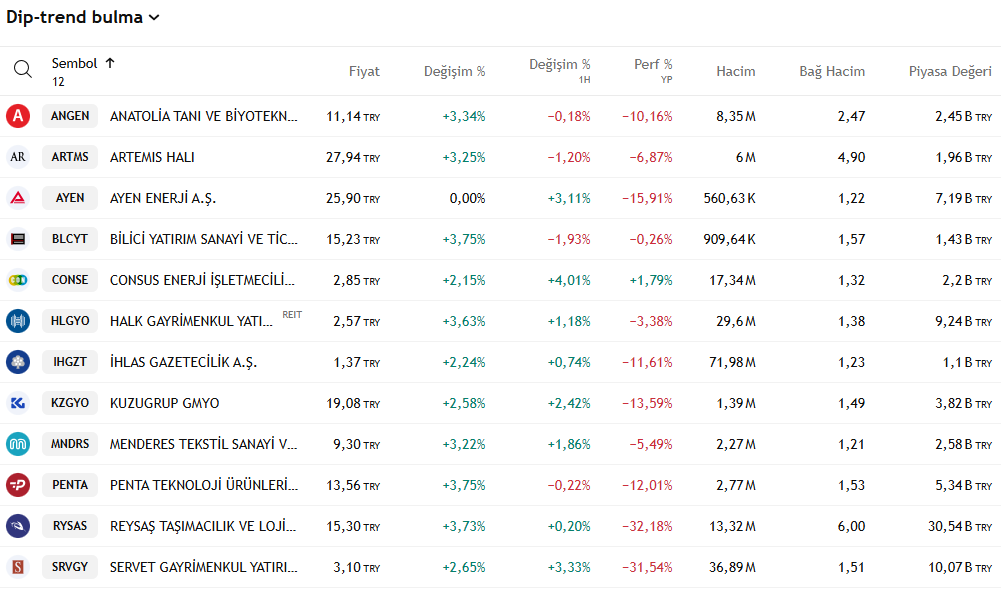
Task: Open the ANGEN ticker symbol
Action: (70, 116)
